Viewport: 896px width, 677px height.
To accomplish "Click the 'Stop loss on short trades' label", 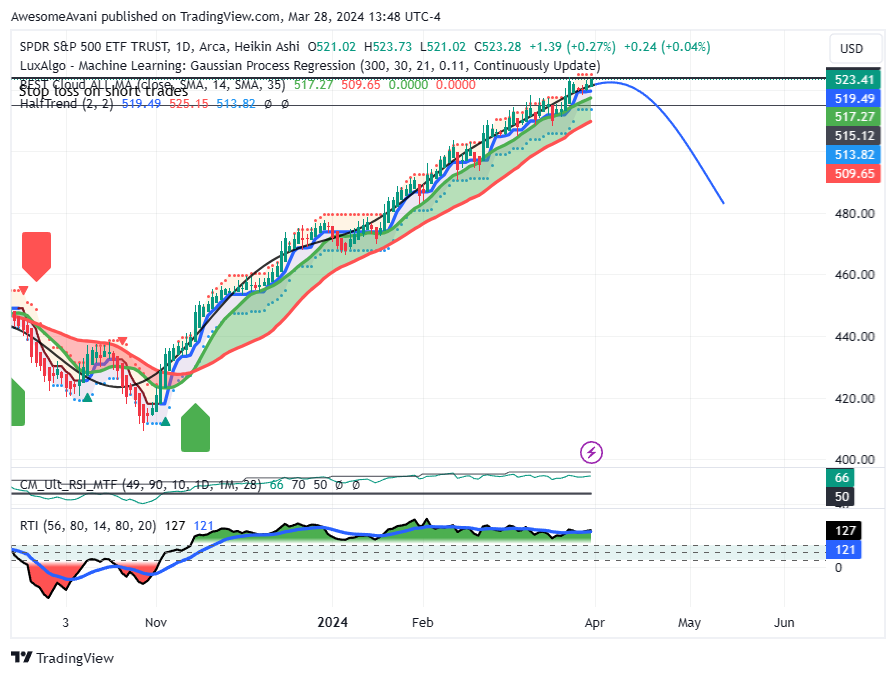I will 103,91.
